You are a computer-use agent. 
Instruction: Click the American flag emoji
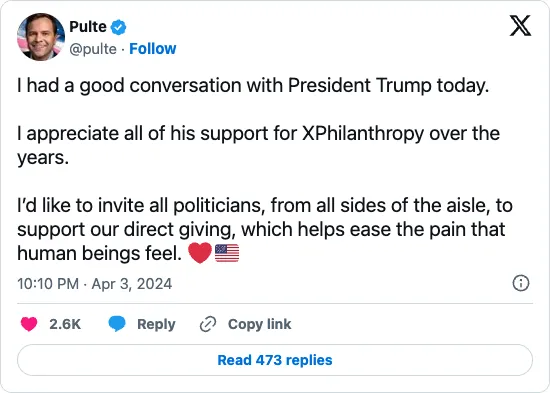point(227,253)
